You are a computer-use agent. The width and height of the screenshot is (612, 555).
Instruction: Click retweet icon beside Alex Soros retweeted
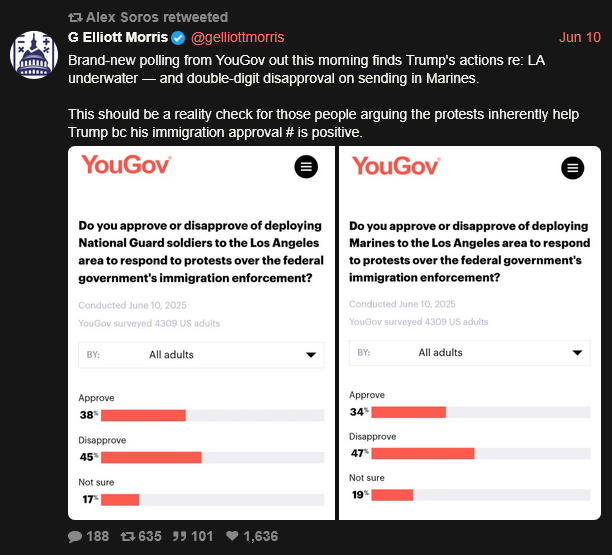click(x=75, y=17)
